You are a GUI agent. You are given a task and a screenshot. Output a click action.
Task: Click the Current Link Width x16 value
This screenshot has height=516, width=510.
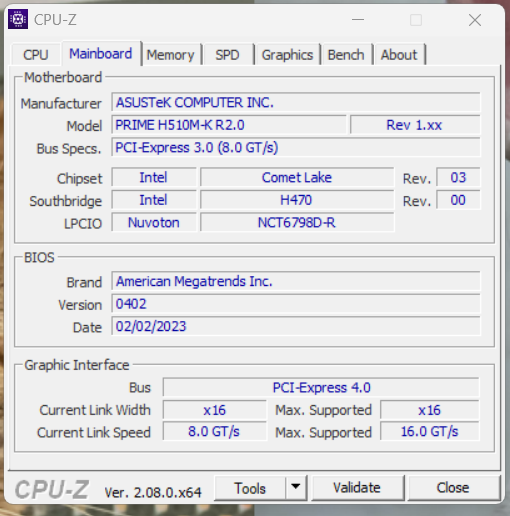pos(215,410)
